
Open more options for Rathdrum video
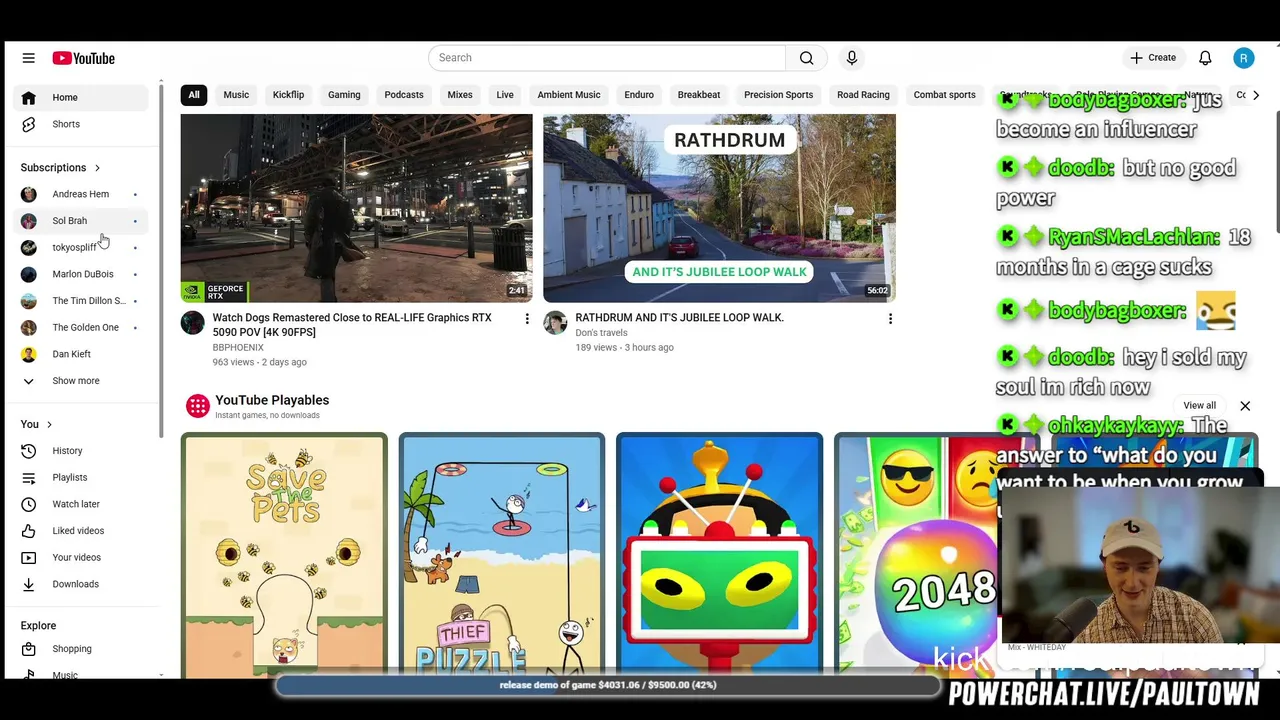(x=890, y=318)
